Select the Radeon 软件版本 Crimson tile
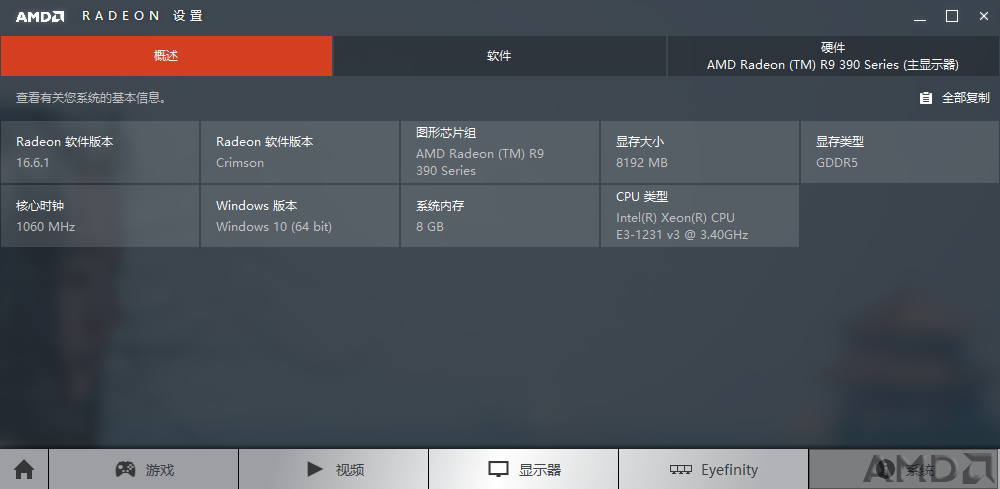The width and height of the screenshot is (1000, 489). pyautogui.click(x=300, y=152)
